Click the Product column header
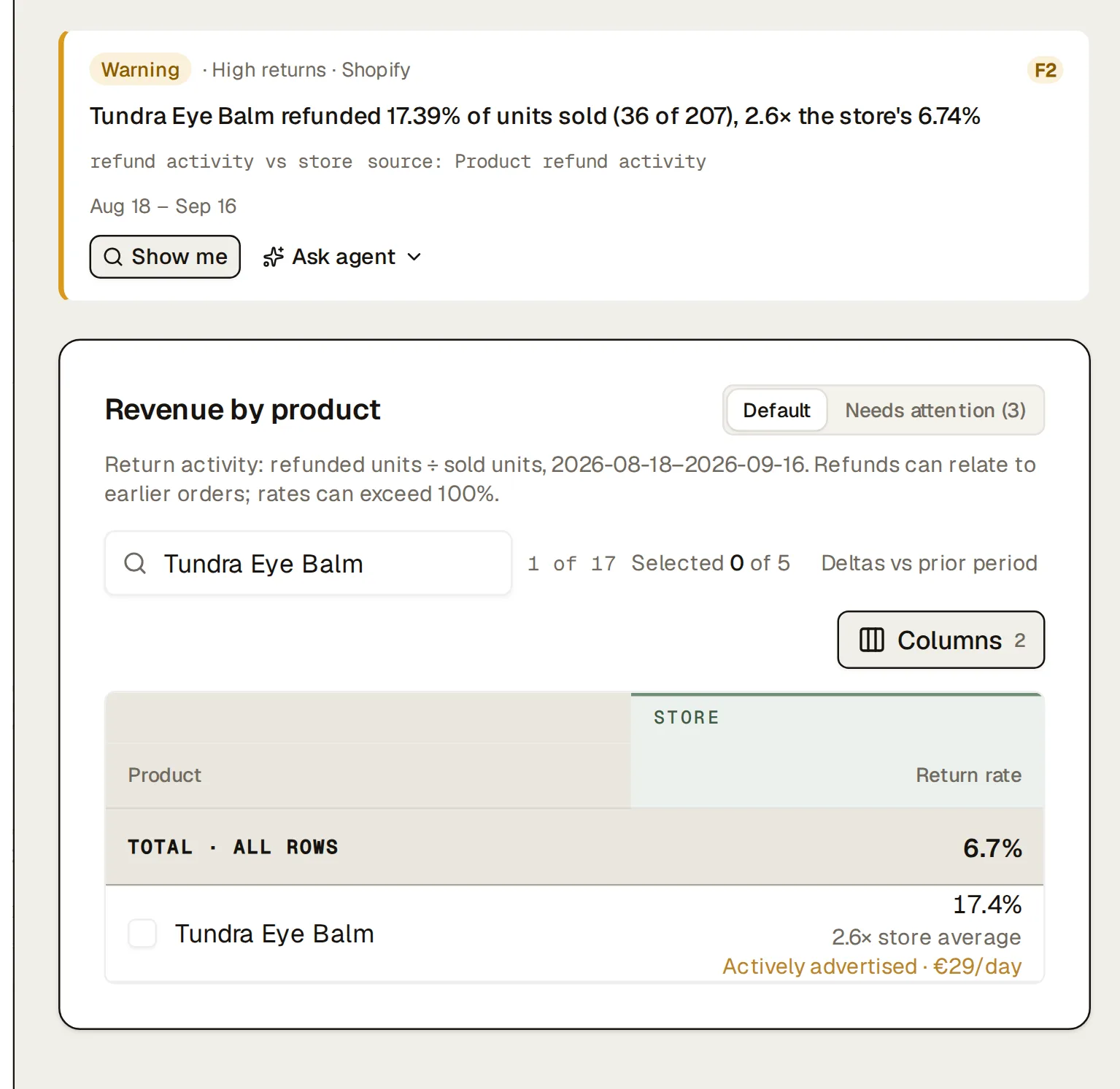This screenshot has height=1089, width=1120. click(165, 775)
